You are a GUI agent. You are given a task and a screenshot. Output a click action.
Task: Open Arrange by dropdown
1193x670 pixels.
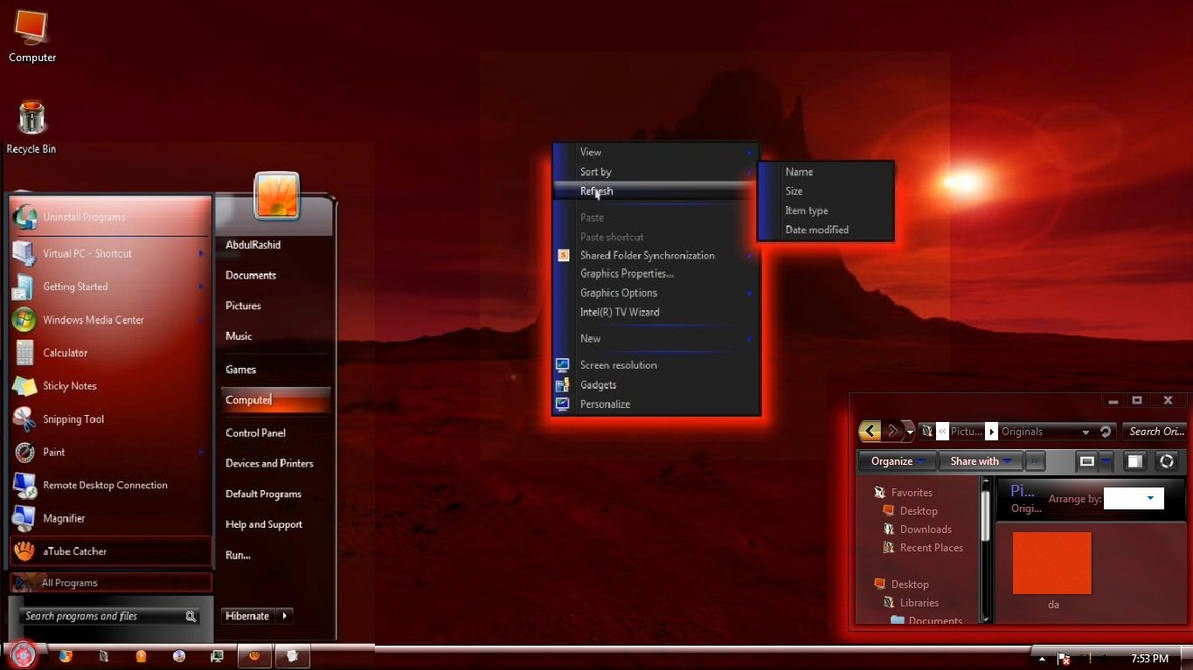[x=1134, y=498]
